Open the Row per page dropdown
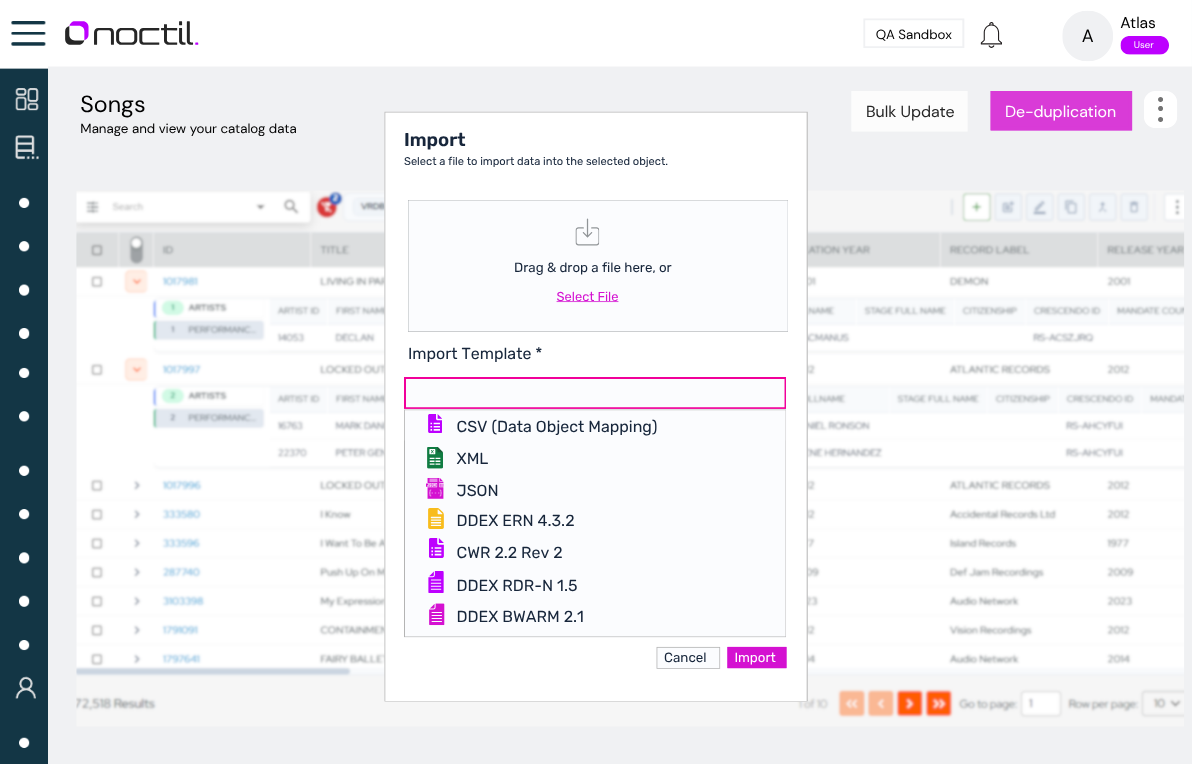Image resolution: width=1192 pixels, height=764 pixels. [x=1165, y=703]
